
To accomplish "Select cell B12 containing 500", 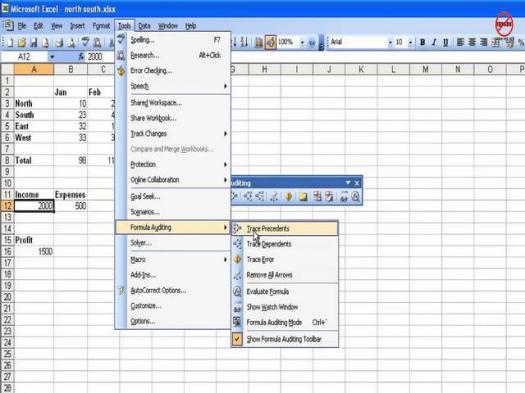I will (70, 206).
